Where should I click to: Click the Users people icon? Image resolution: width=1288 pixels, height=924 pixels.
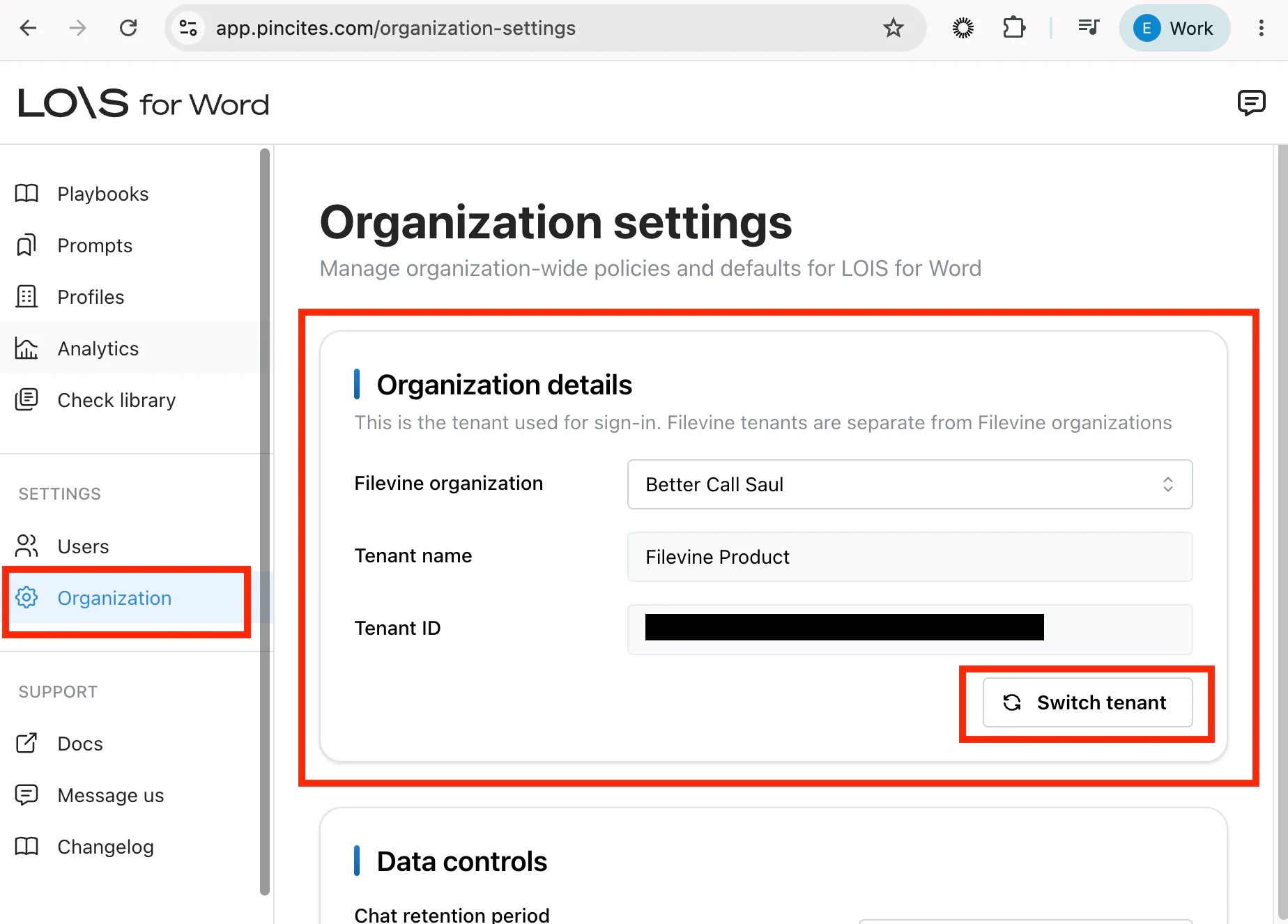26,546
